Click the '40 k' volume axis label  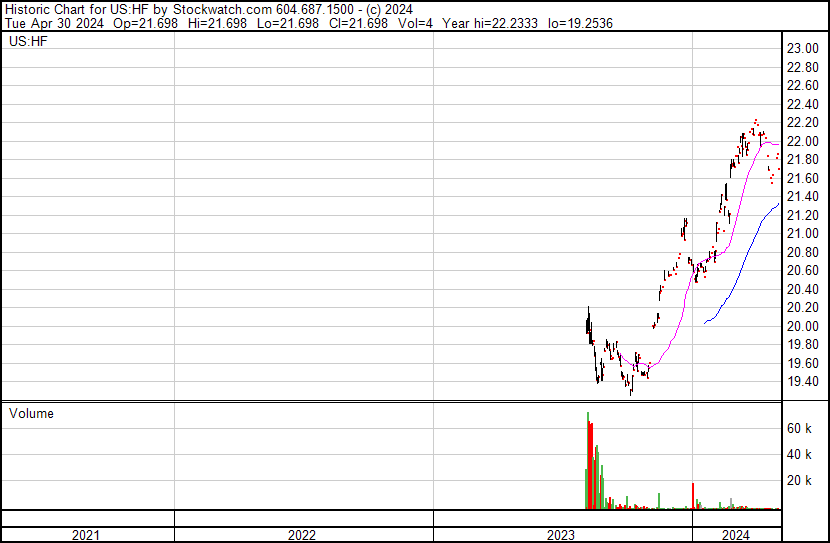pyautogui.click(x=799, y=455)
